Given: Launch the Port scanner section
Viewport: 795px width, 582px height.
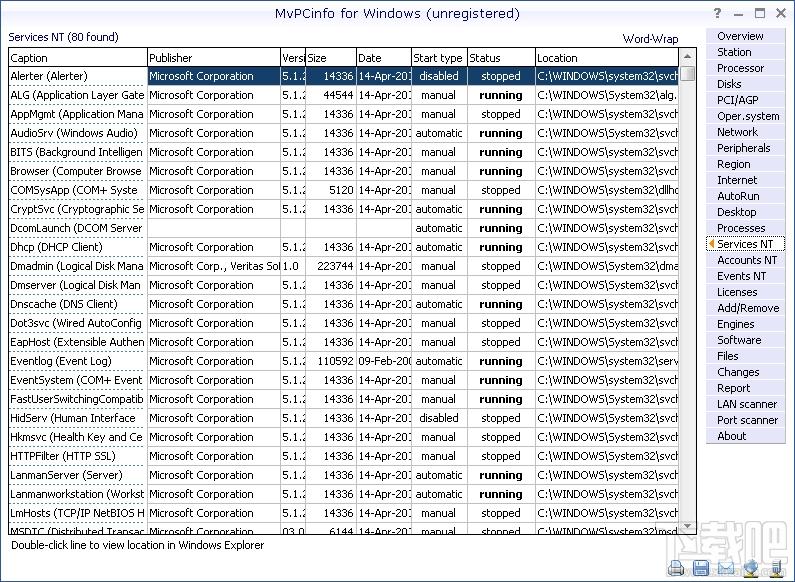Looking at the screenshot, I should (747, 420).
